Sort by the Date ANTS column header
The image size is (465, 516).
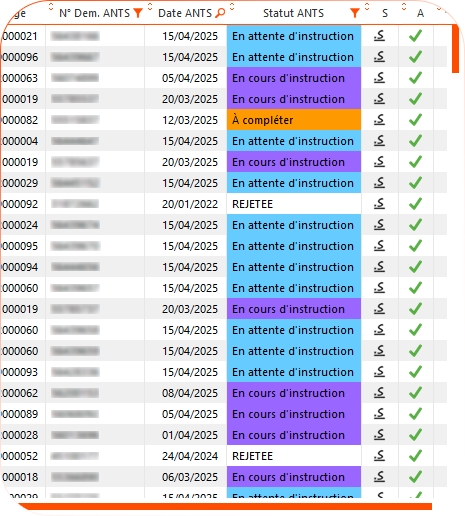(185, 13)
